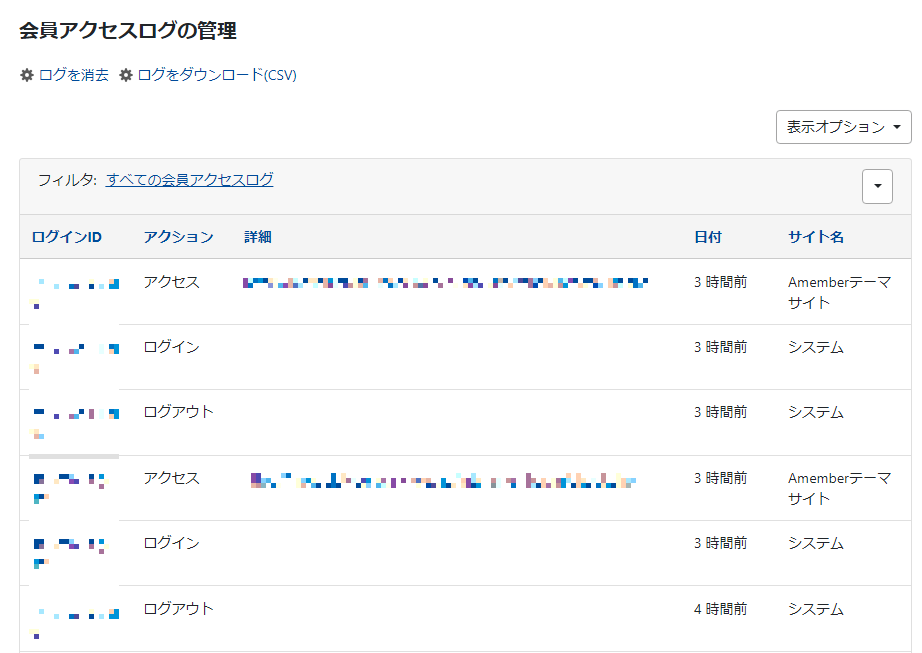Click Amemberテーマサイト in the fourth row
Screen dimensions: 922x653
[x=839, y=488]
